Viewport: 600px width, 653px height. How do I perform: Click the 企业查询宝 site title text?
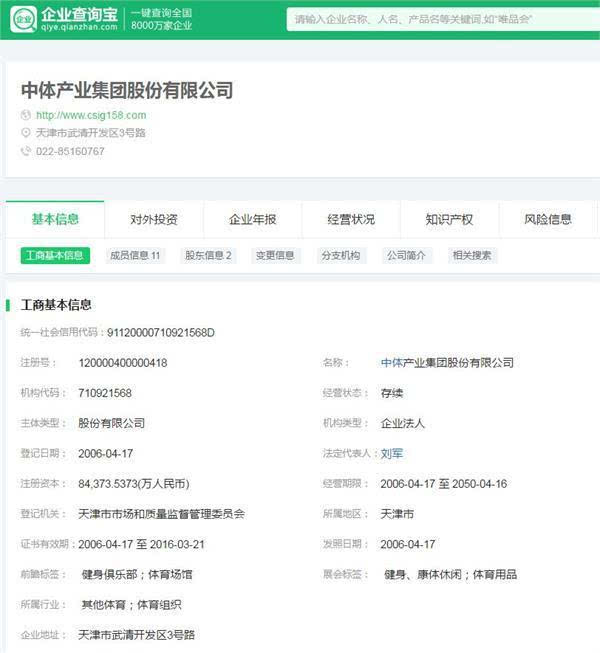(x=79, y=15)
